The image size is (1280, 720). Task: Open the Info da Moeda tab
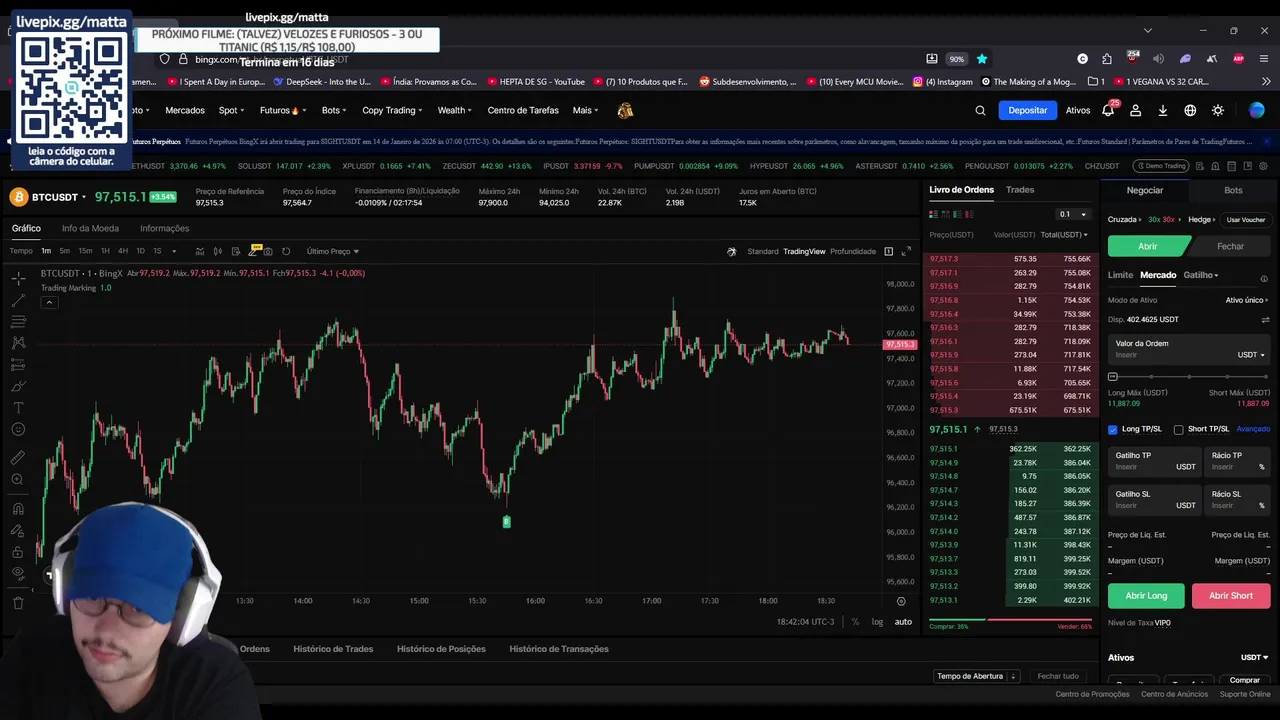[90, 228]
